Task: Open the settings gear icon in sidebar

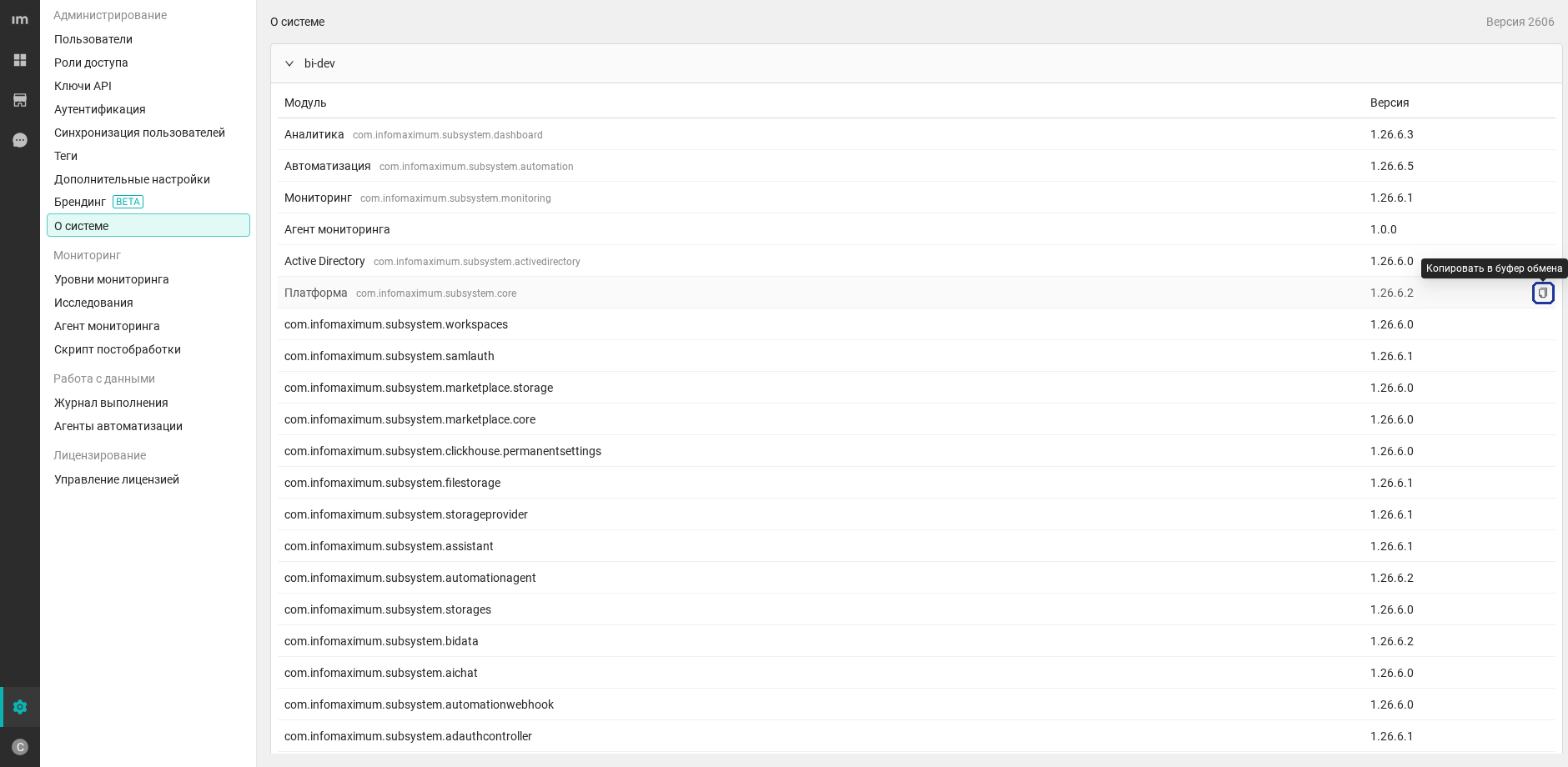Action: coord(20,707)
